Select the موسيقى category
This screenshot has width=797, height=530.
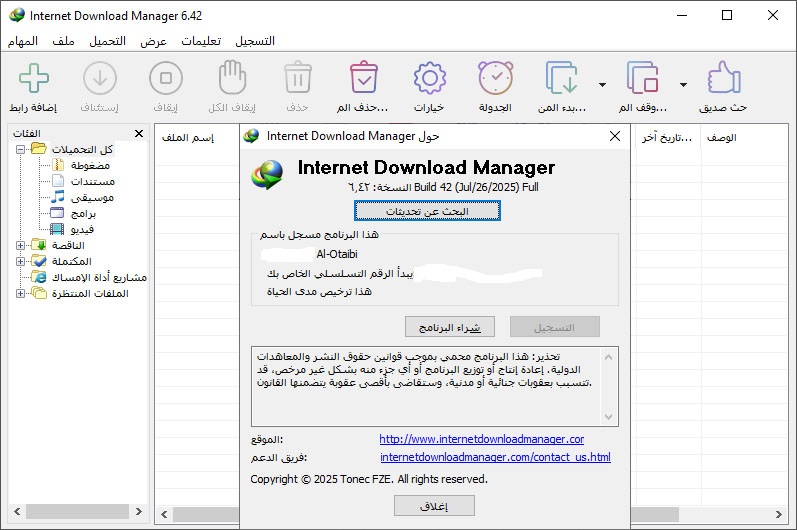(x=92, y=197)
